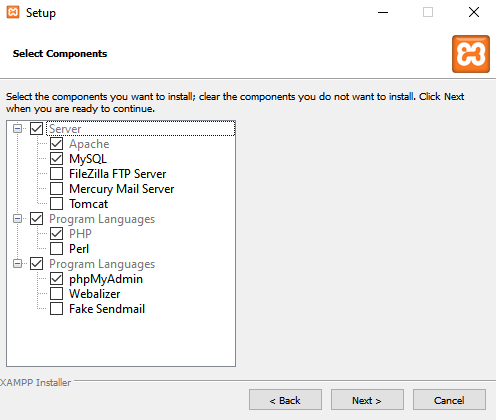Enable the FileZilla FTP Server checkbox
The image size is (496, 420).
click(x=56, y=174)
